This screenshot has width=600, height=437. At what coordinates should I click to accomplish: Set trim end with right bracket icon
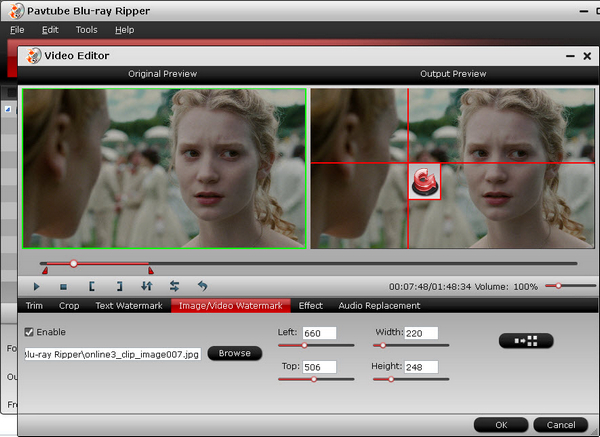[x=120, y=286]
